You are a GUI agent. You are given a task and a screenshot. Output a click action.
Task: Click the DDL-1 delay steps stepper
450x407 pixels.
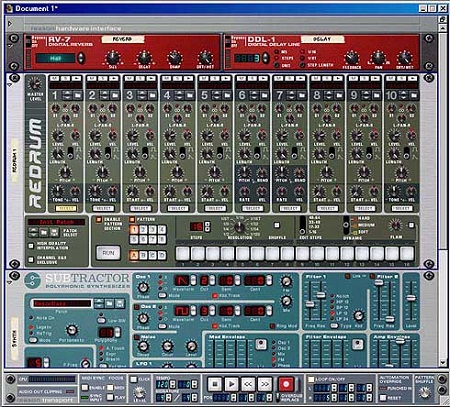(x=265, y=58)
